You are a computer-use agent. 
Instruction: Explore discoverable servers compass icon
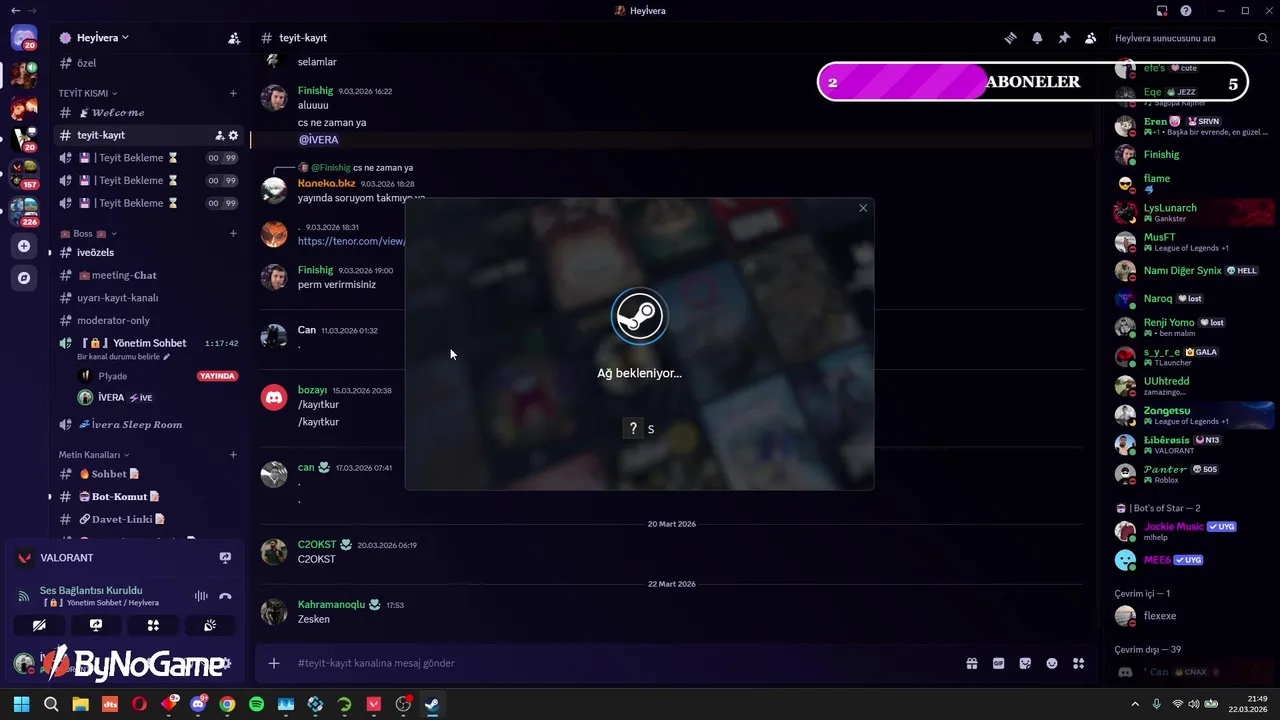click(x=24, y=278)
